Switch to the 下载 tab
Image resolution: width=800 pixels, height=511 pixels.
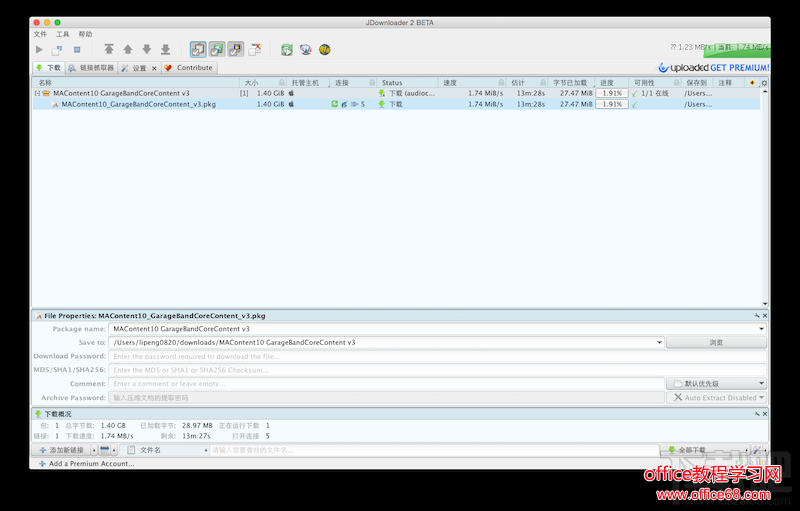(49, 68)
